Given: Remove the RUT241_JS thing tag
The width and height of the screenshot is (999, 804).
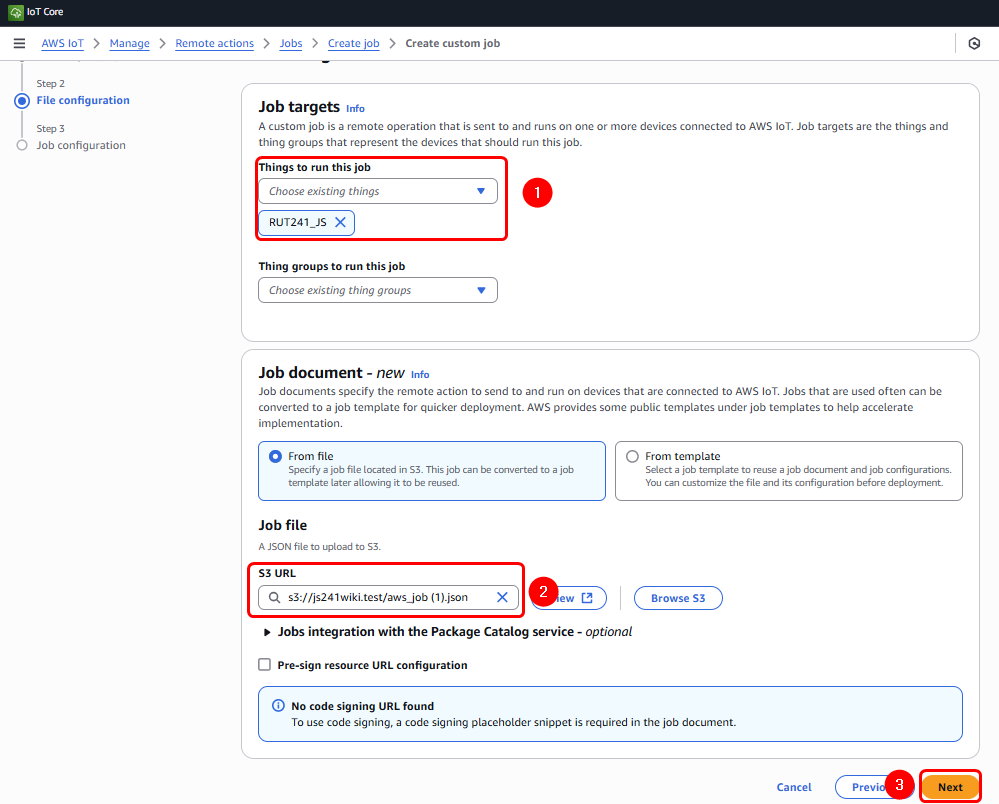Looking at the screenshot, I should click(x=340, y=222).
